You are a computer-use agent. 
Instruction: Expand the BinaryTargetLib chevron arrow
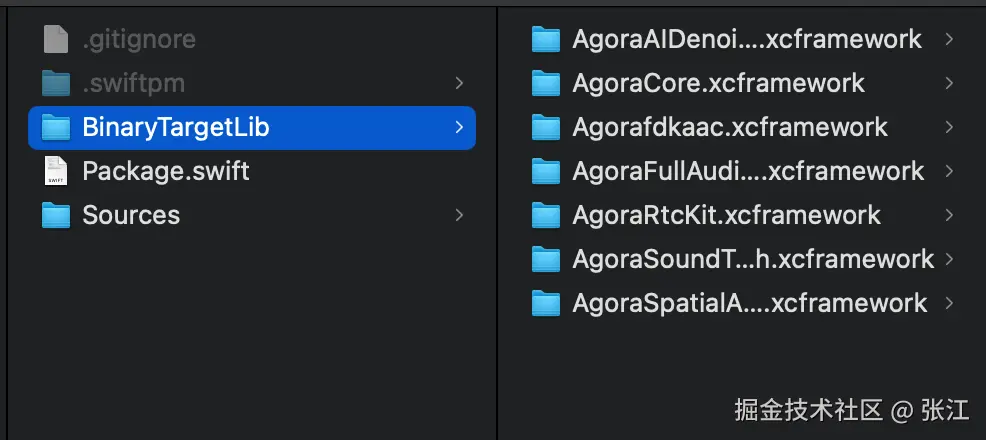point(458,127)
